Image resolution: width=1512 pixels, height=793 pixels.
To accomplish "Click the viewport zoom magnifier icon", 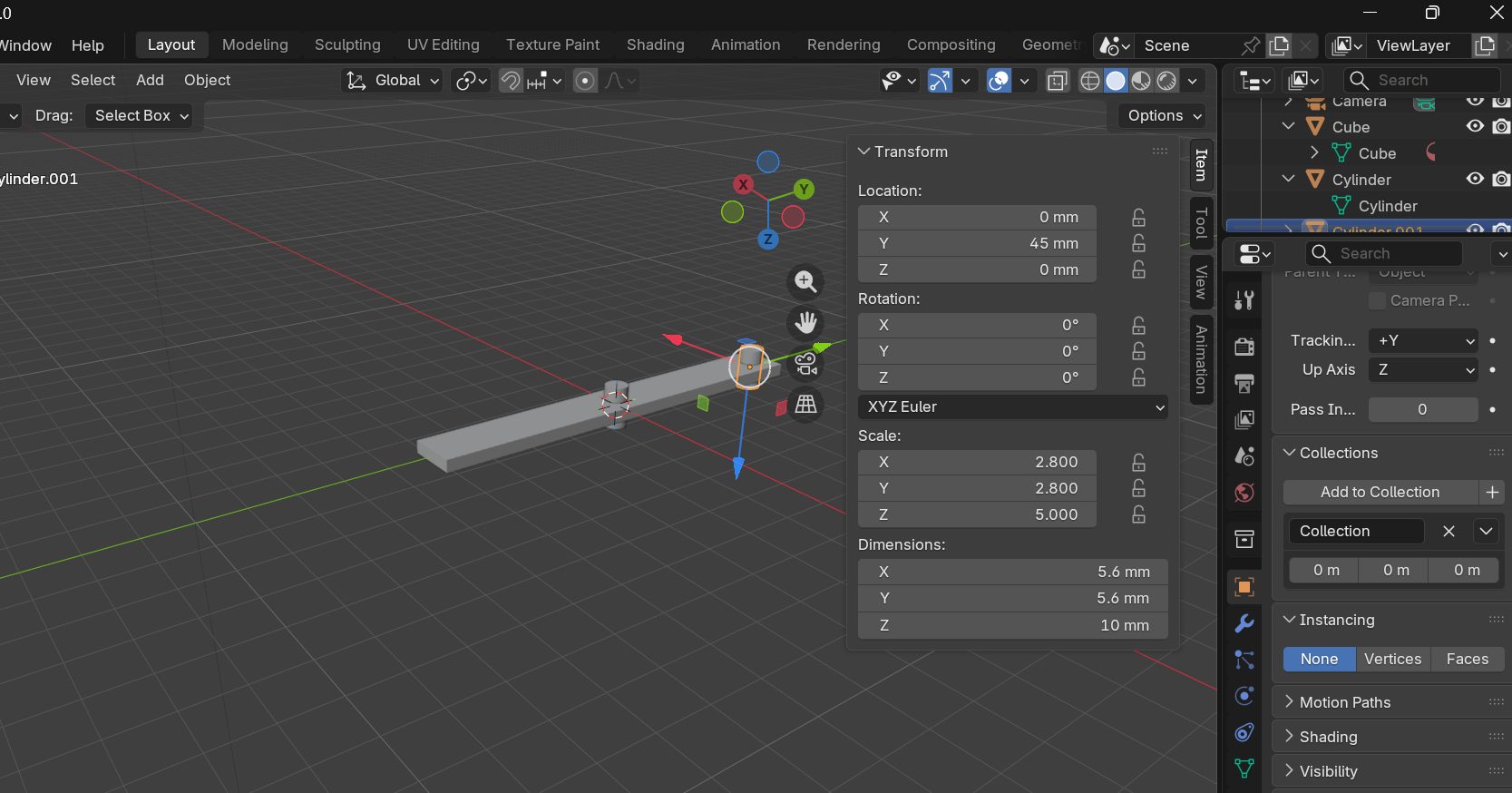I will [x=805, y=281].
